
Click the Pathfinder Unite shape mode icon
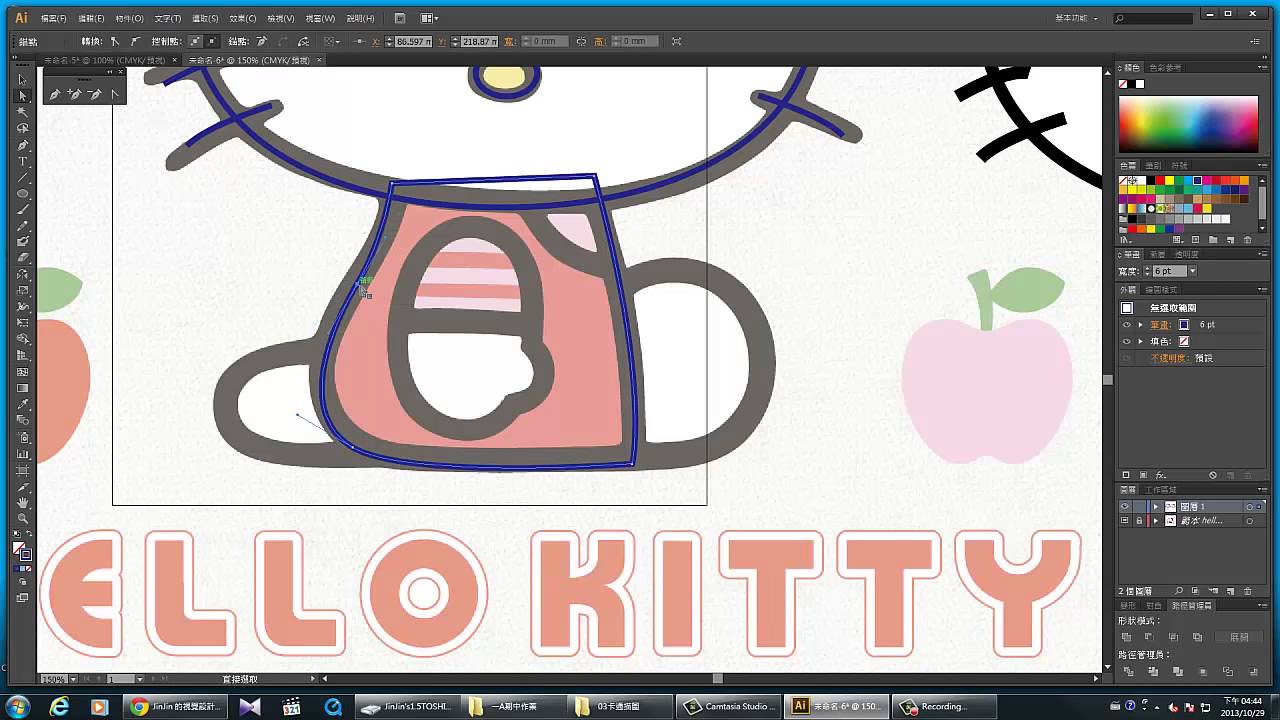click(1126, 637)
